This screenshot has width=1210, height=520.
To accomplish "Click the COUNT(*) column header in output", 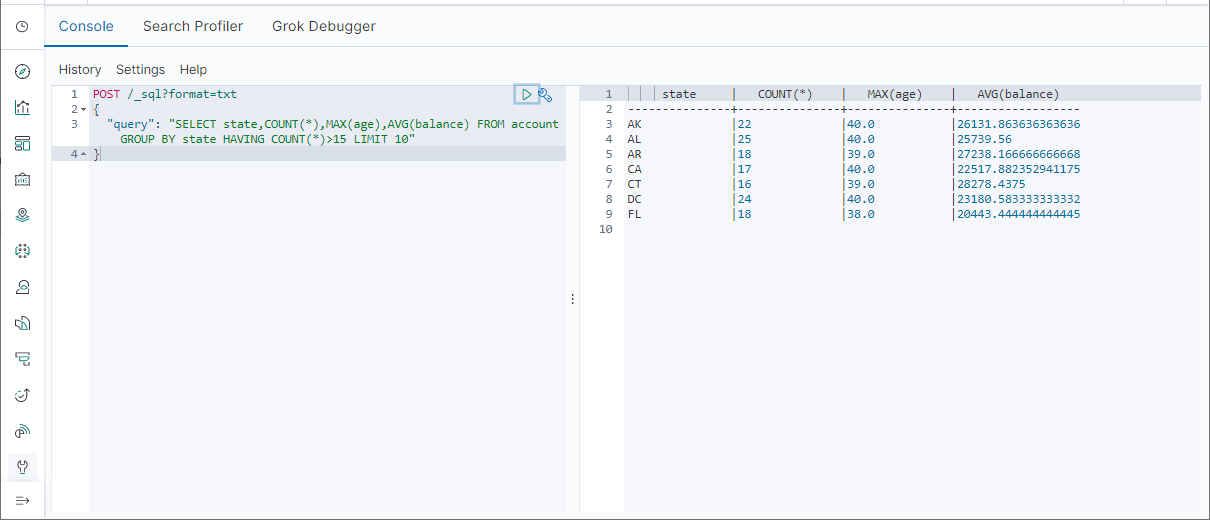I will click(785, 94).
